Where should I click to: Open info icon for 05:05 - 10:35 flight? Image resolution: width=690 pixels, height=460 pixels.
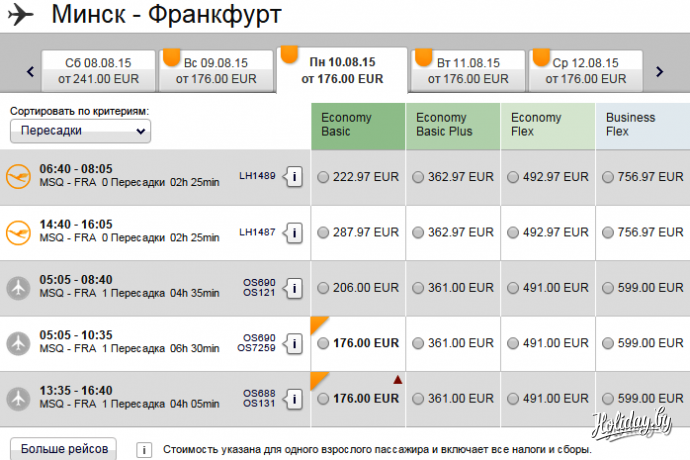pyautogui.click(x=293, y=343)
